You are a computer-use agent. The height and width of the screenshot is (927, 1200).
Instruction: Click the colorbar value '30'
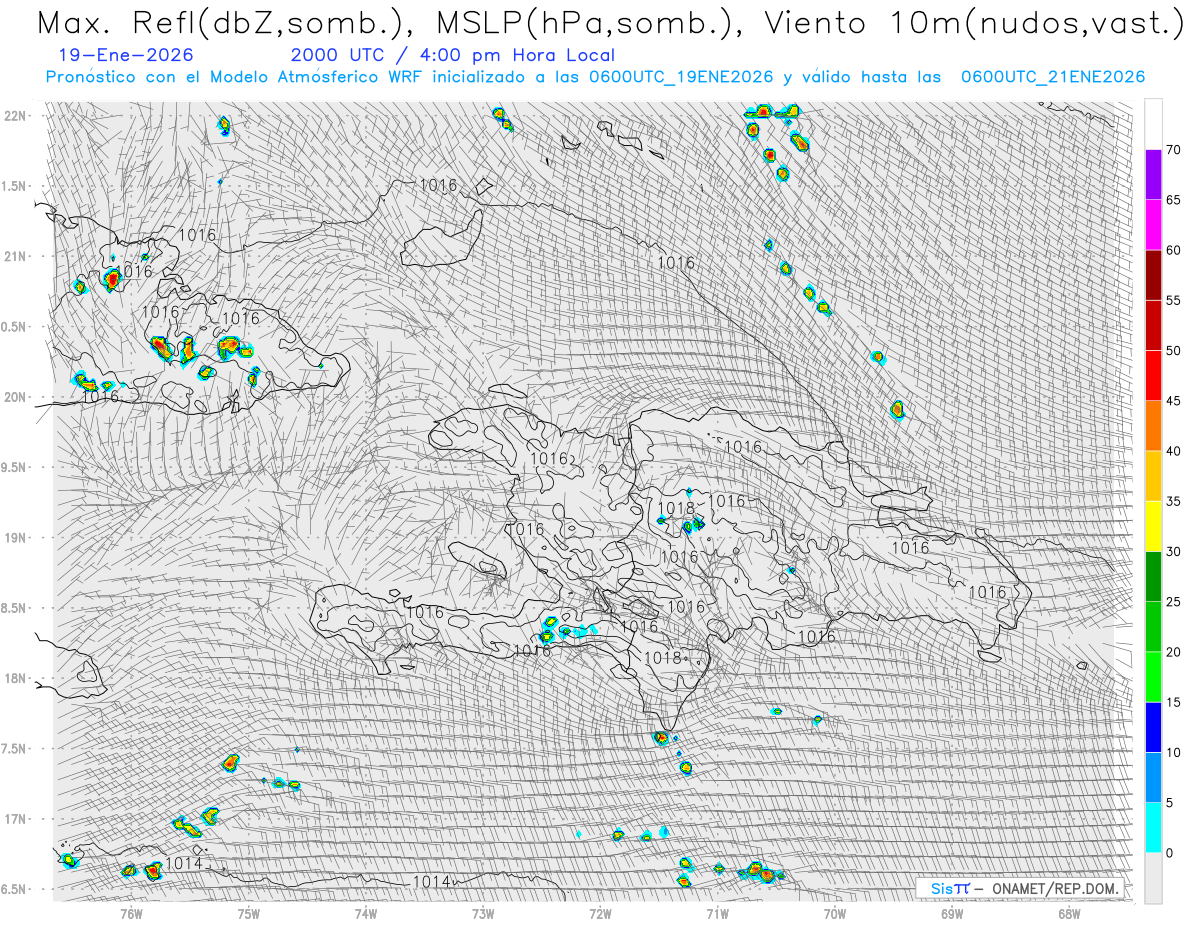[x=1175, y=551]
